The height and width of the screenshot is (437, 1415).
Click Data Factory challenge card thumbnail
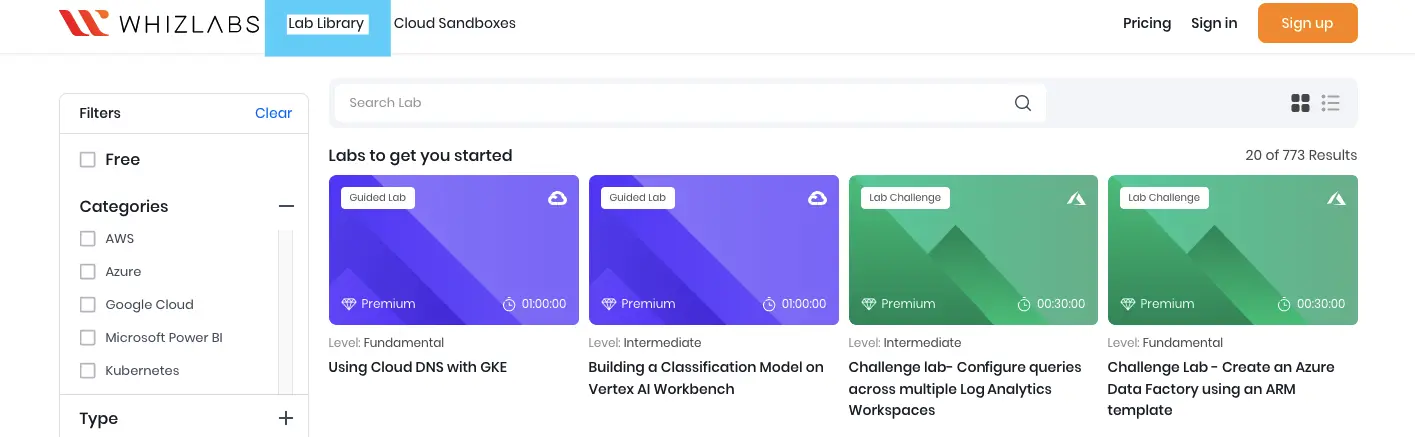[x=1233, y=250]
